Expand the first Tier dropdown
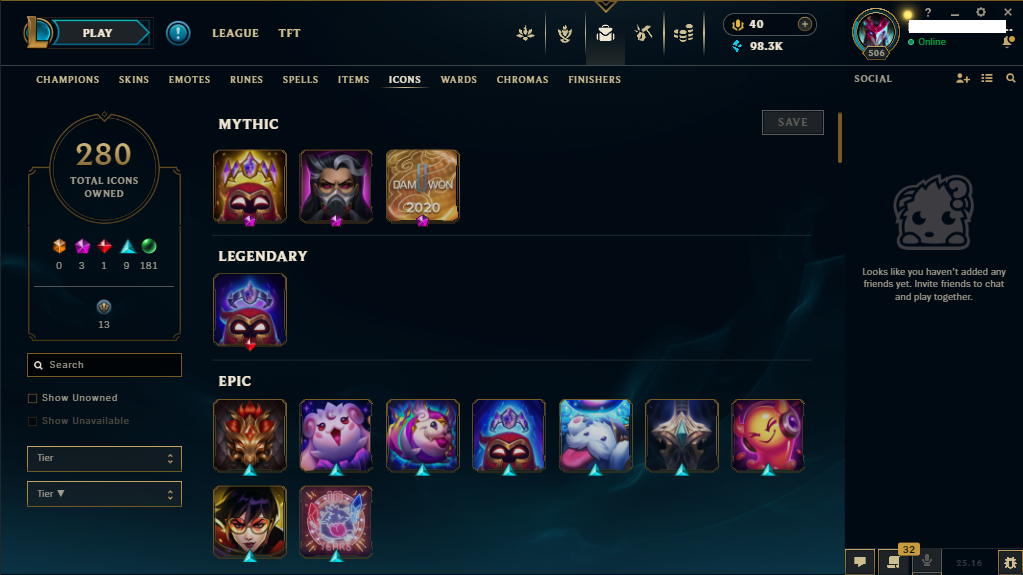1023x575 pixels. tap(104, 458)
